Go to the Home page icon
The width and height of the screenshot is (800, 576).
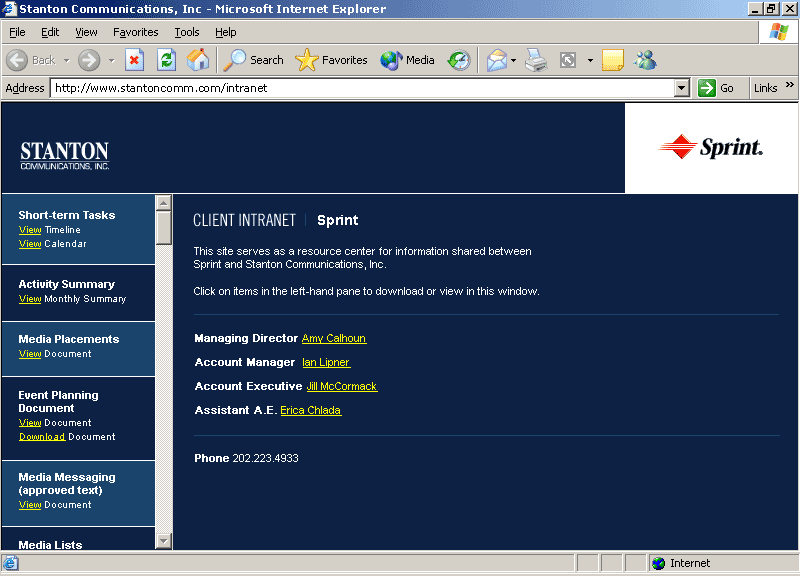pos(198,60)
